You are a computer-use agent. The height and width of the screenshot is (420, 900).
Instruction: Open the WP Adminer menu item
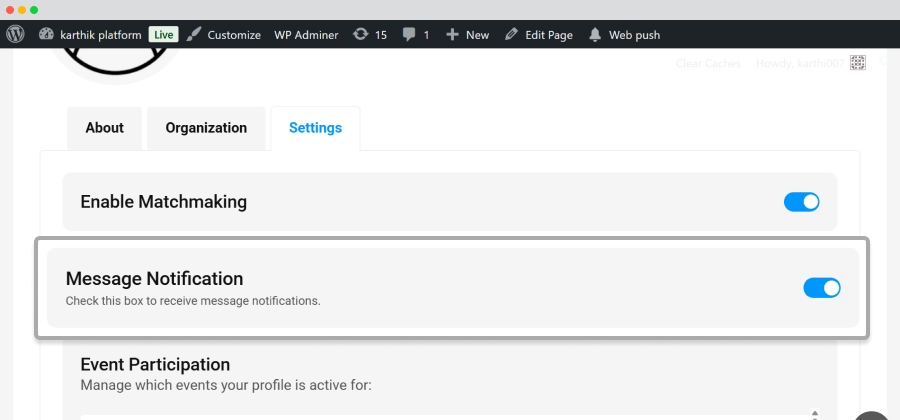(x=306, y=35)
